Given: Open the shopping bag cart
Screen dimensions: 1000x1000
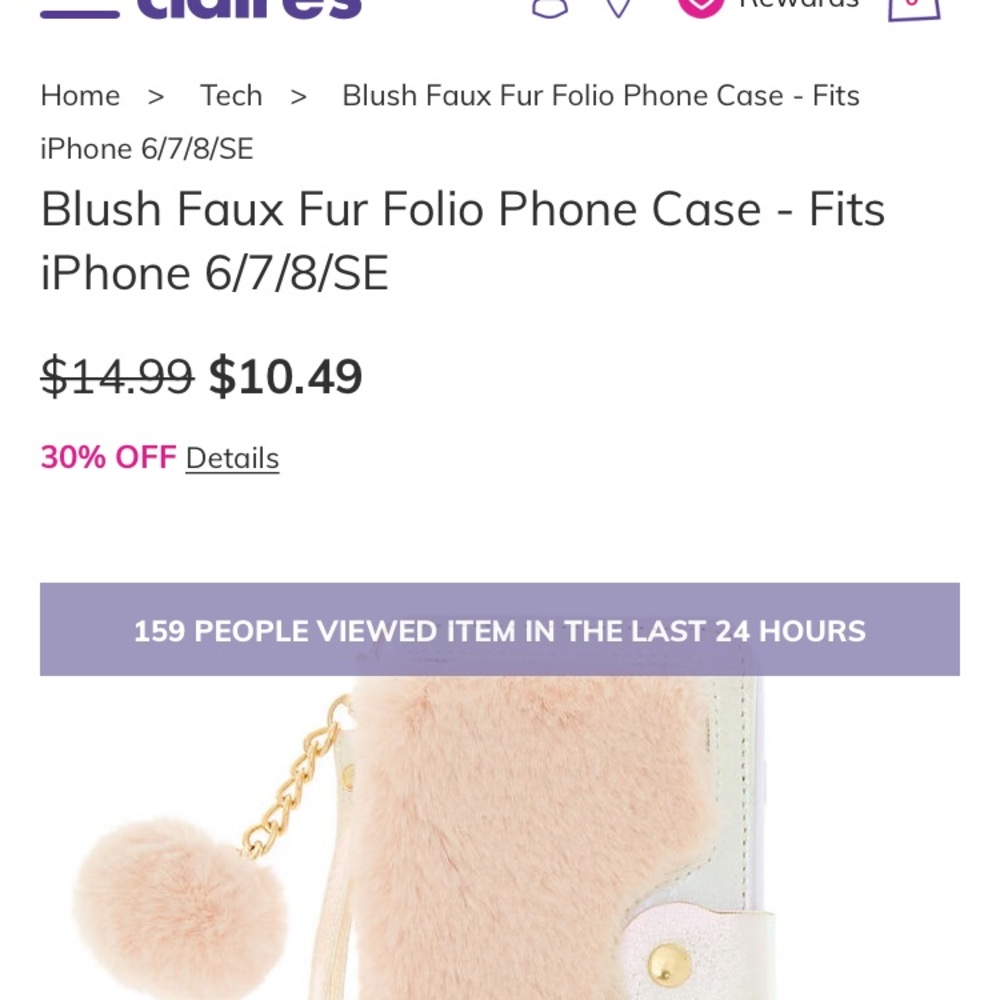Looking at the screenshot, I should (x=914, y=8).
